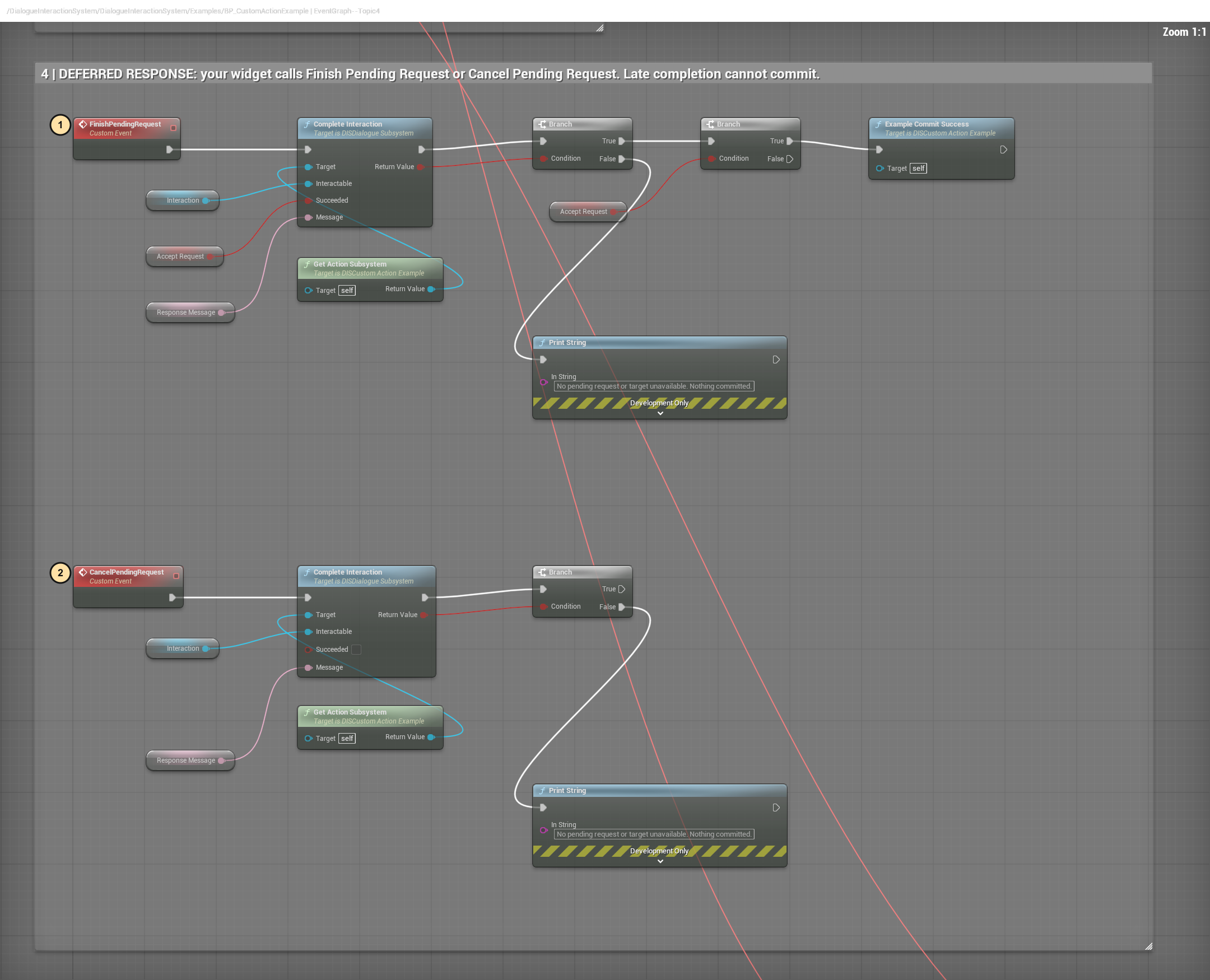The width and height of the screenshot is (1210, 980).
Task: Click Example Commit Success exec output pin
Action: [1003, 150]
